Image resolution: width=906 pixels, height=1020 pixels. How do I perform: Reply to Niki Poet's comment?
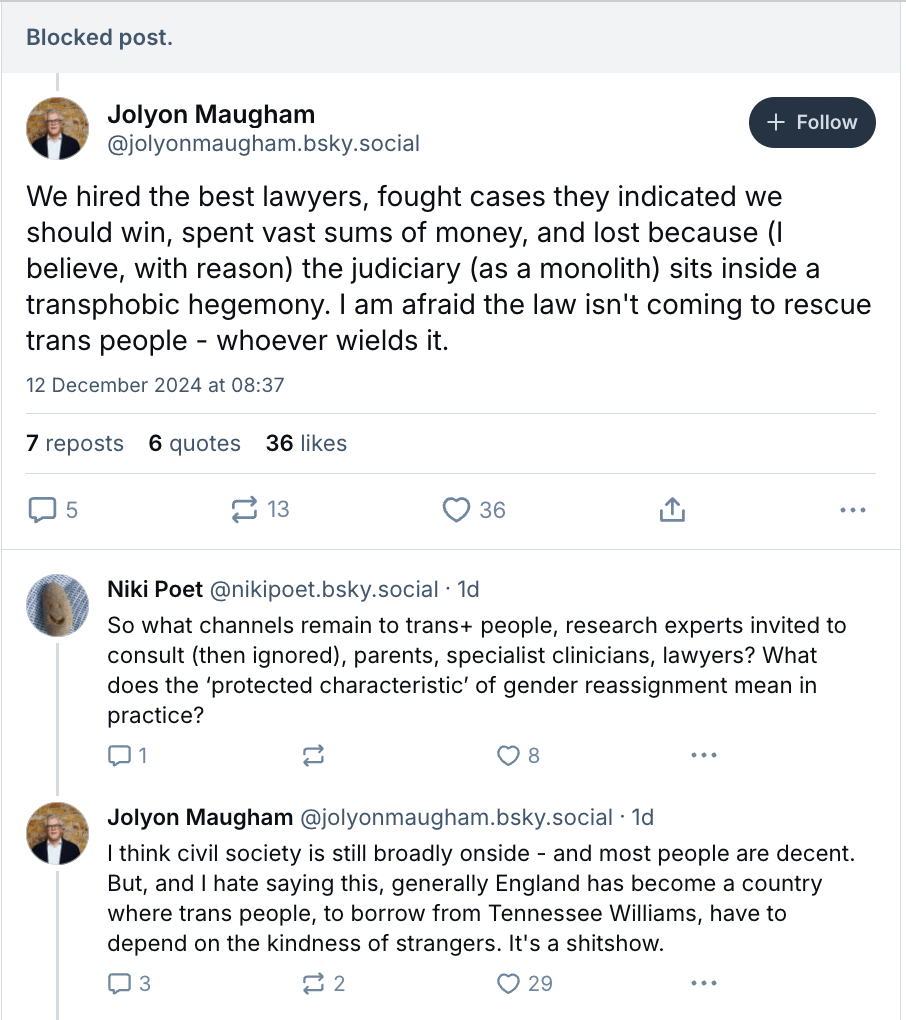tap(120, 755)
